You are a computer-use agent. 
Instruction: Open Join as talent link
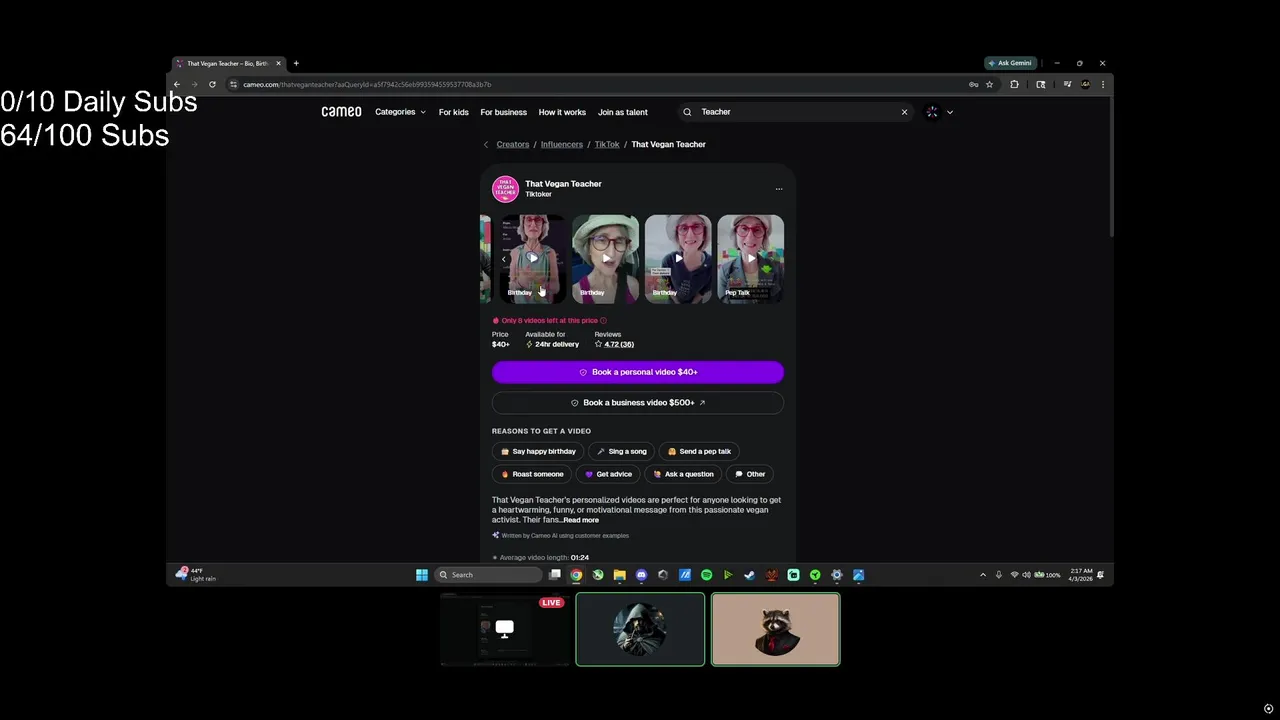point(623,112)
